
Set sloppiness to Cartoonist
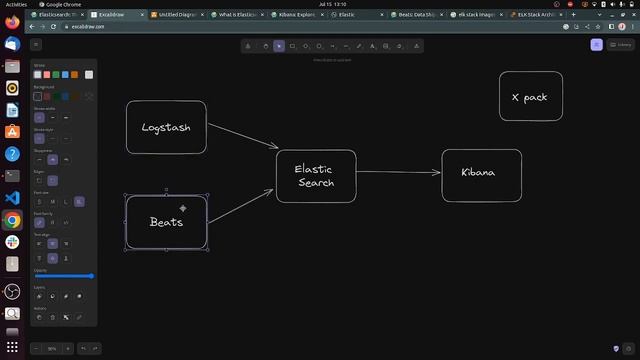[x=66, y=160]
